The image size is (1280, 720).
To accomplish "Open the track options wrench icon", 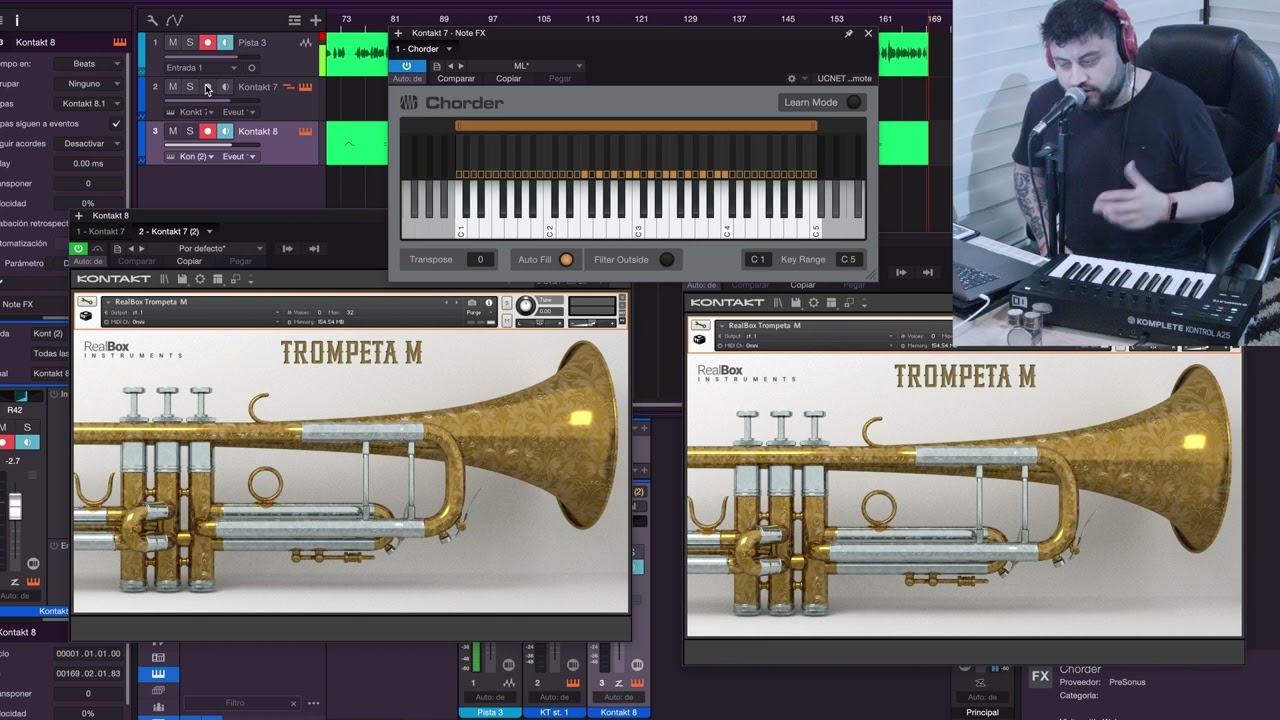I will [x=152, y=20].
